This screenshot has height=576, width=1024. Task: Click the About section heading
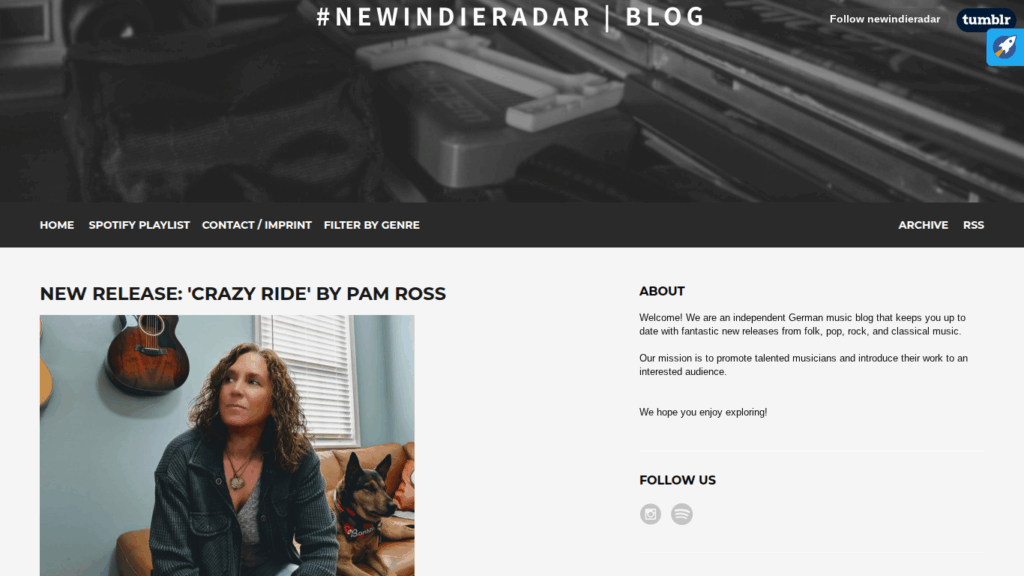pyautogui.click(x=662, y=291)
